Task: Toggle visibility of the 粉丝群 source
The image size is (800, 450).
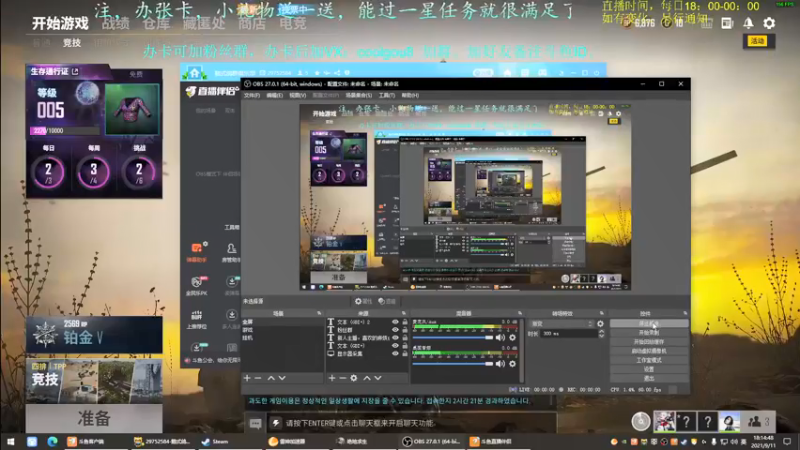Action: point(395,330)
